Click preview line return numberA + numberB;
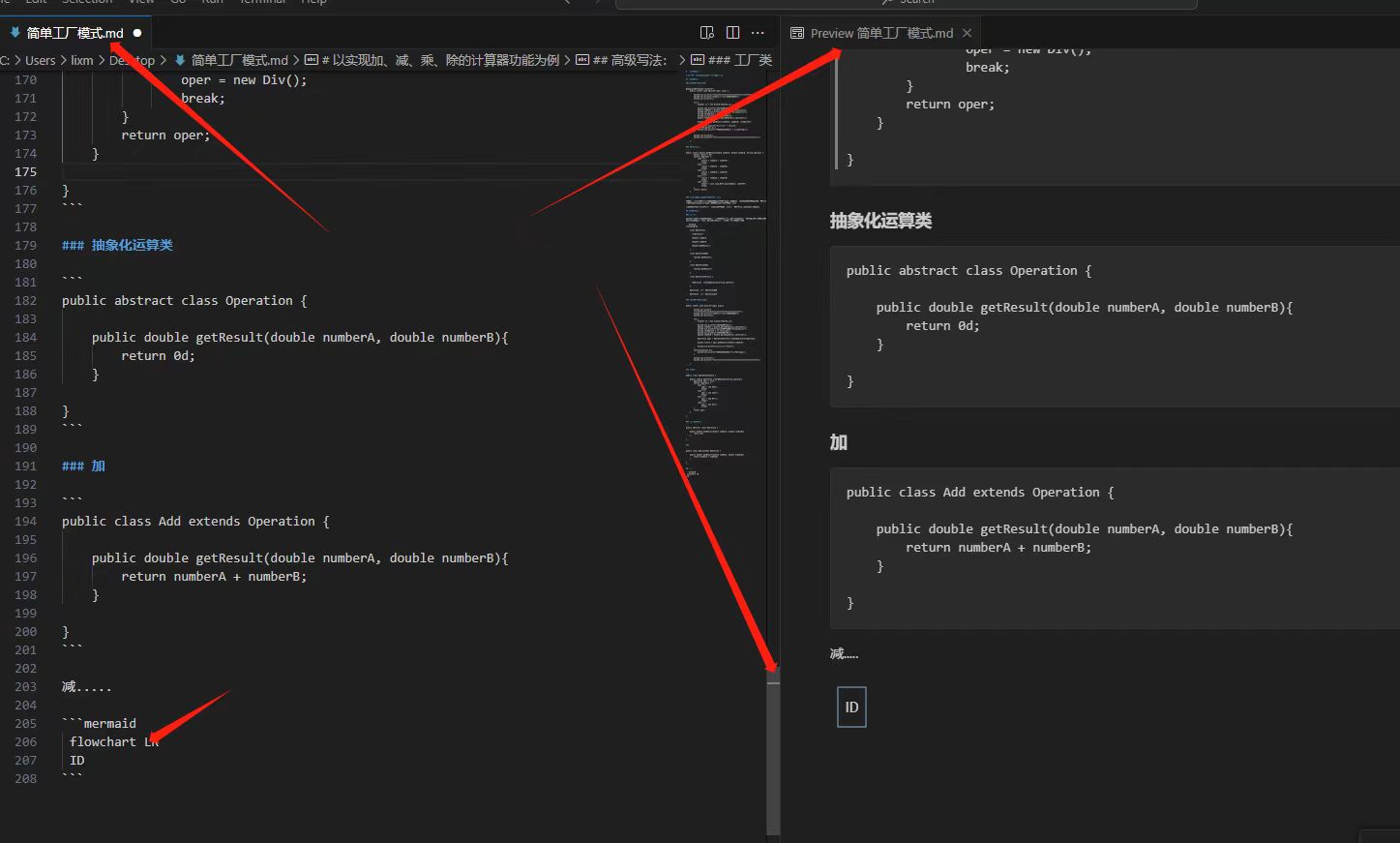1400x843 pixels. tap(998, 547)
